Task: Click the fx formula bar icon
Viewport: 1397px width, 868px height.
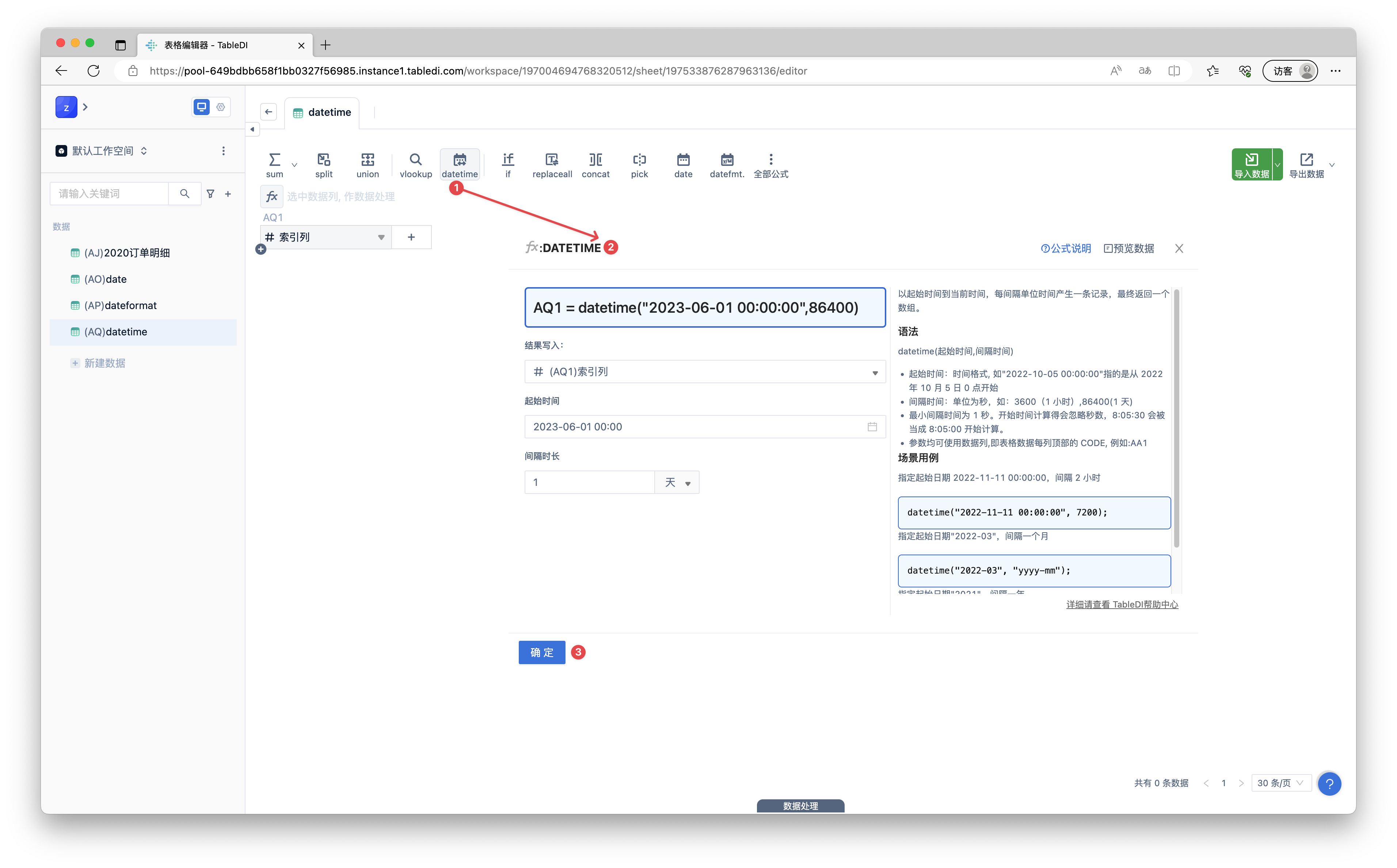Action: (271, 196)
